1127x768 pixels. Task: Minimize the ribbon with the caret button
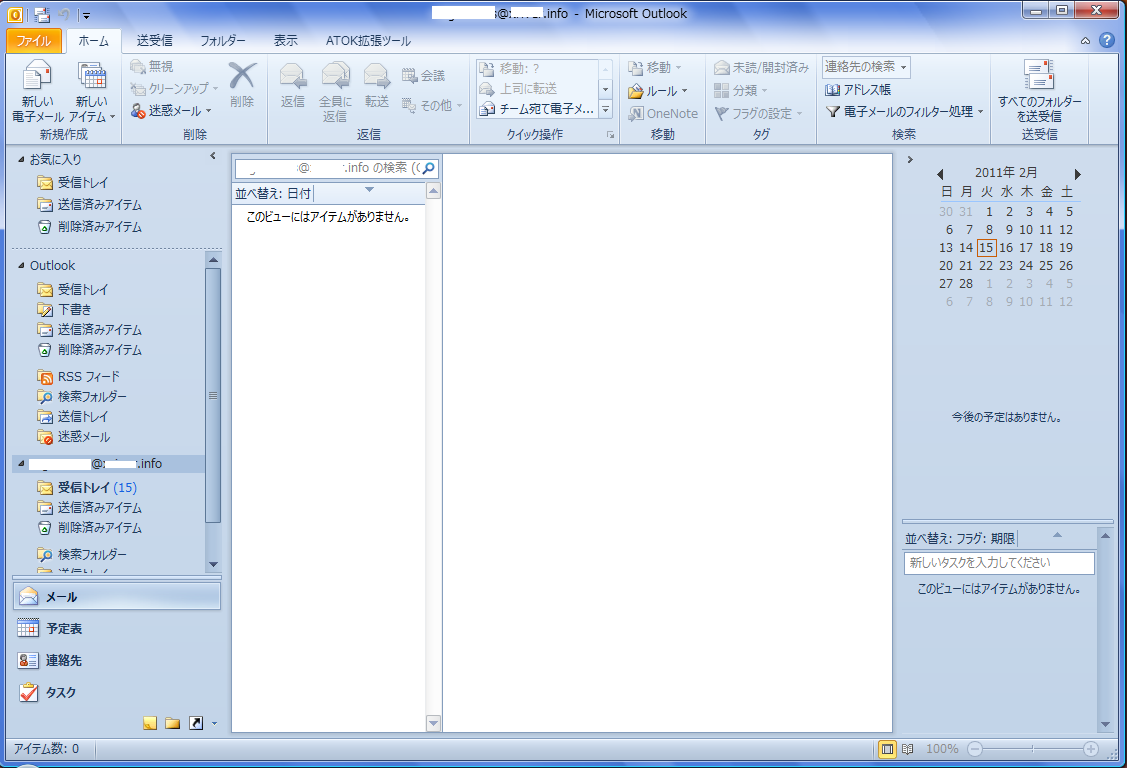tap(1086, 41)
